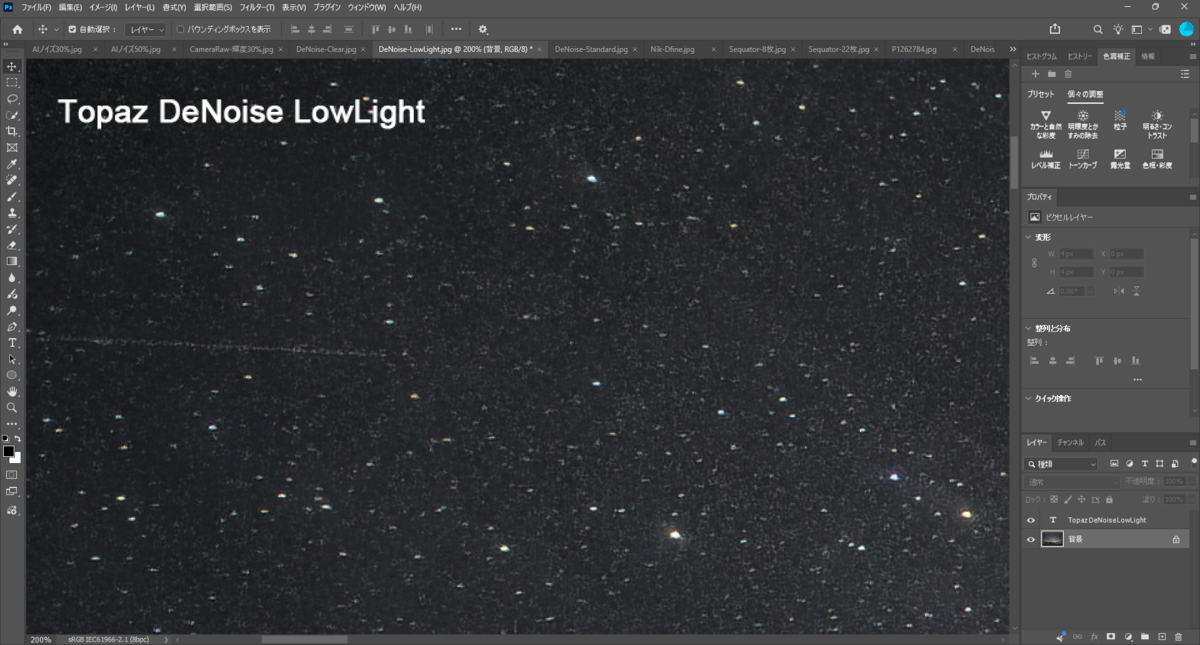Screen dimensions: 1200x645
Task: Collapse the 整列と分布 section
Action: point(1029,328)
